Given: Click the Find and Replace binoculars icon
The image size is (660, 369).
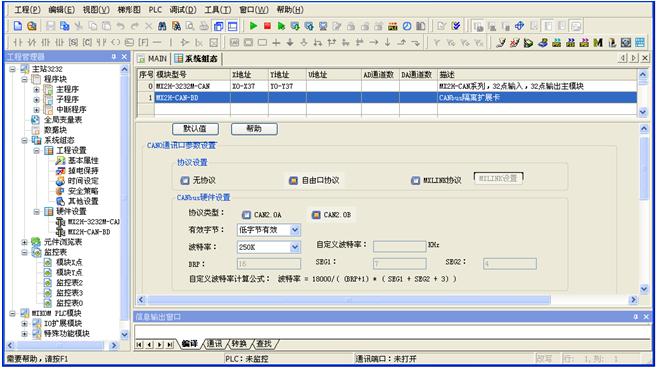Looking at the screenshot, I should click(x=176, y=26).
